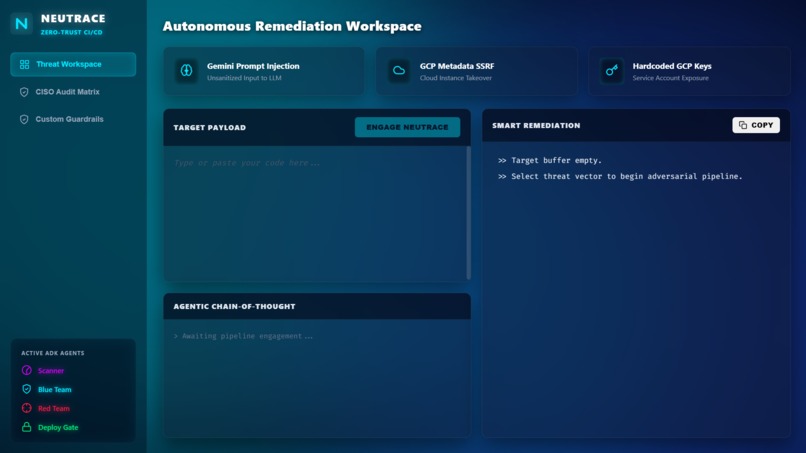806x453 pixels.
Task: Click the Autonomous Remediation Workspace heading
Action: click(292, 26)
